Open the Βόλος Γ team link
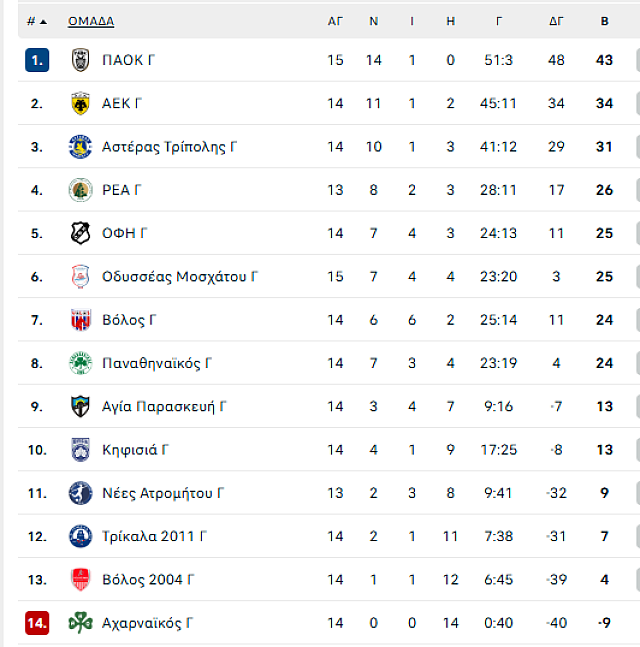The image size is (640, 647). (129, 320)
